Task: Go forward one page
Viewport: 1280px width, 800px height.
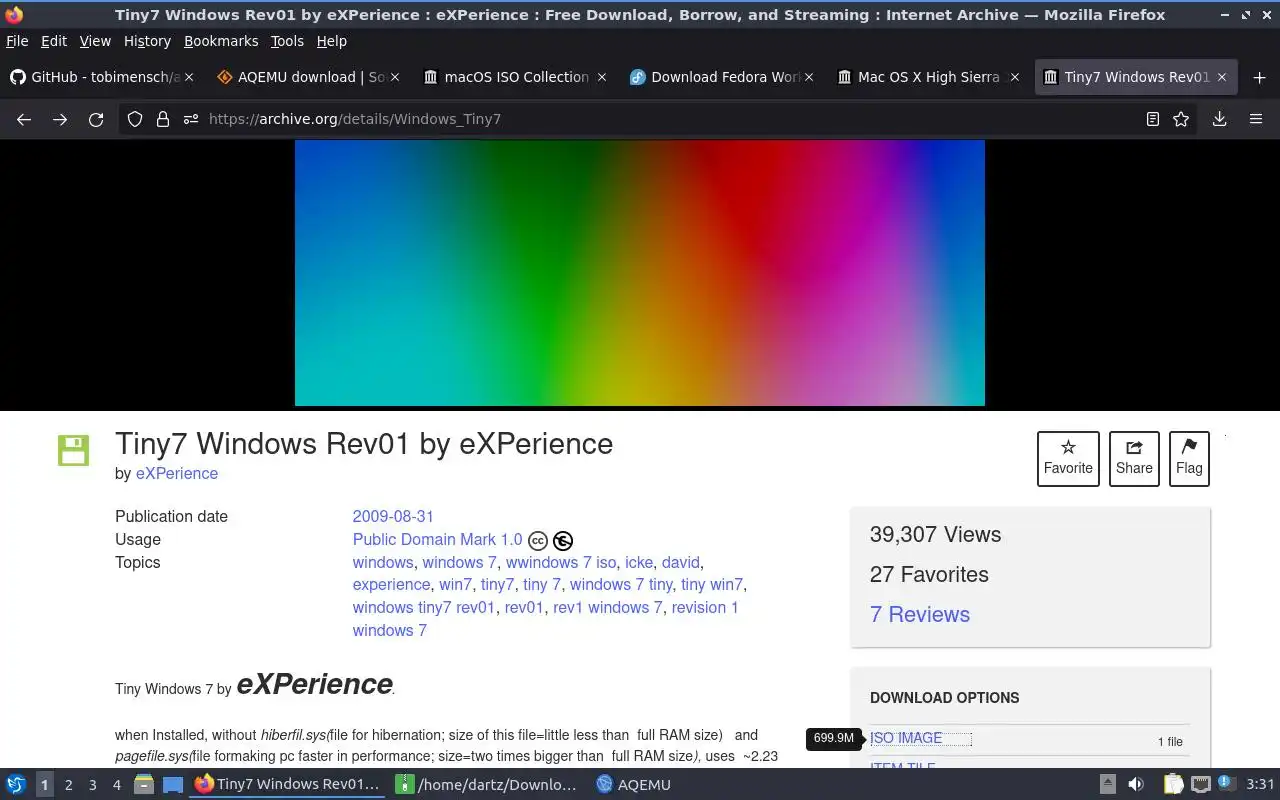Action: [60, 119]
